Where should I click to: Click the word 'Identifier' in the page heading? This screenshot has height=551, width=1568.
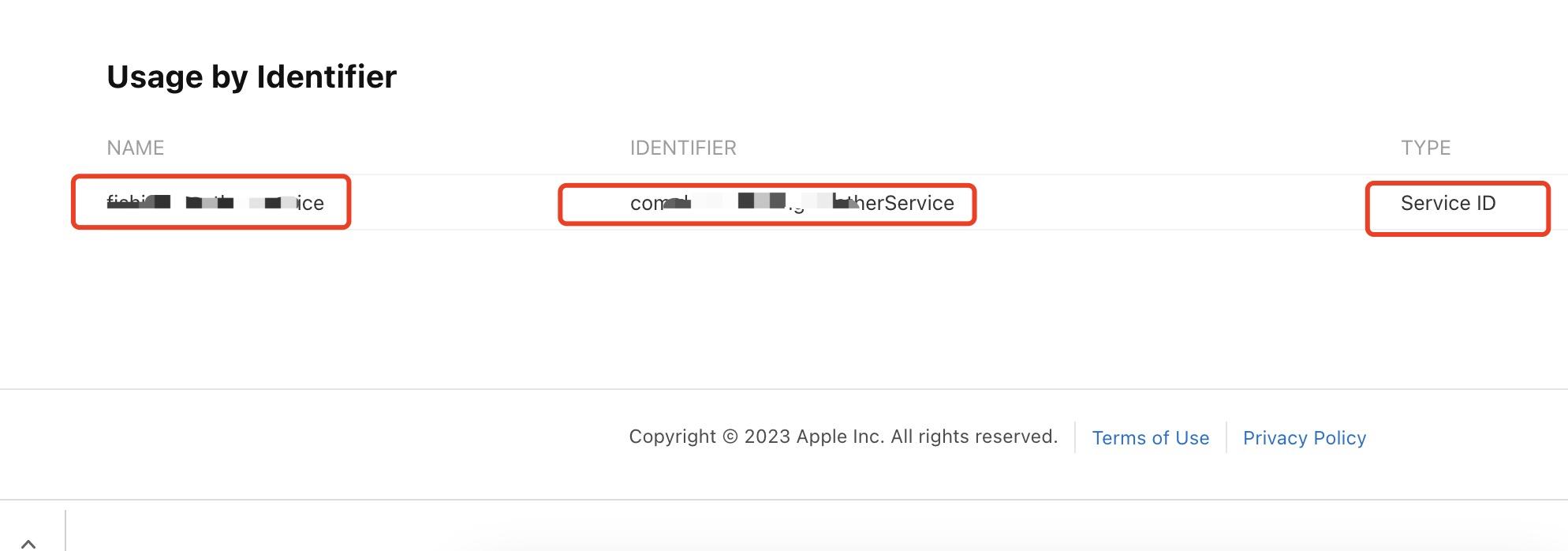[327, 77]
